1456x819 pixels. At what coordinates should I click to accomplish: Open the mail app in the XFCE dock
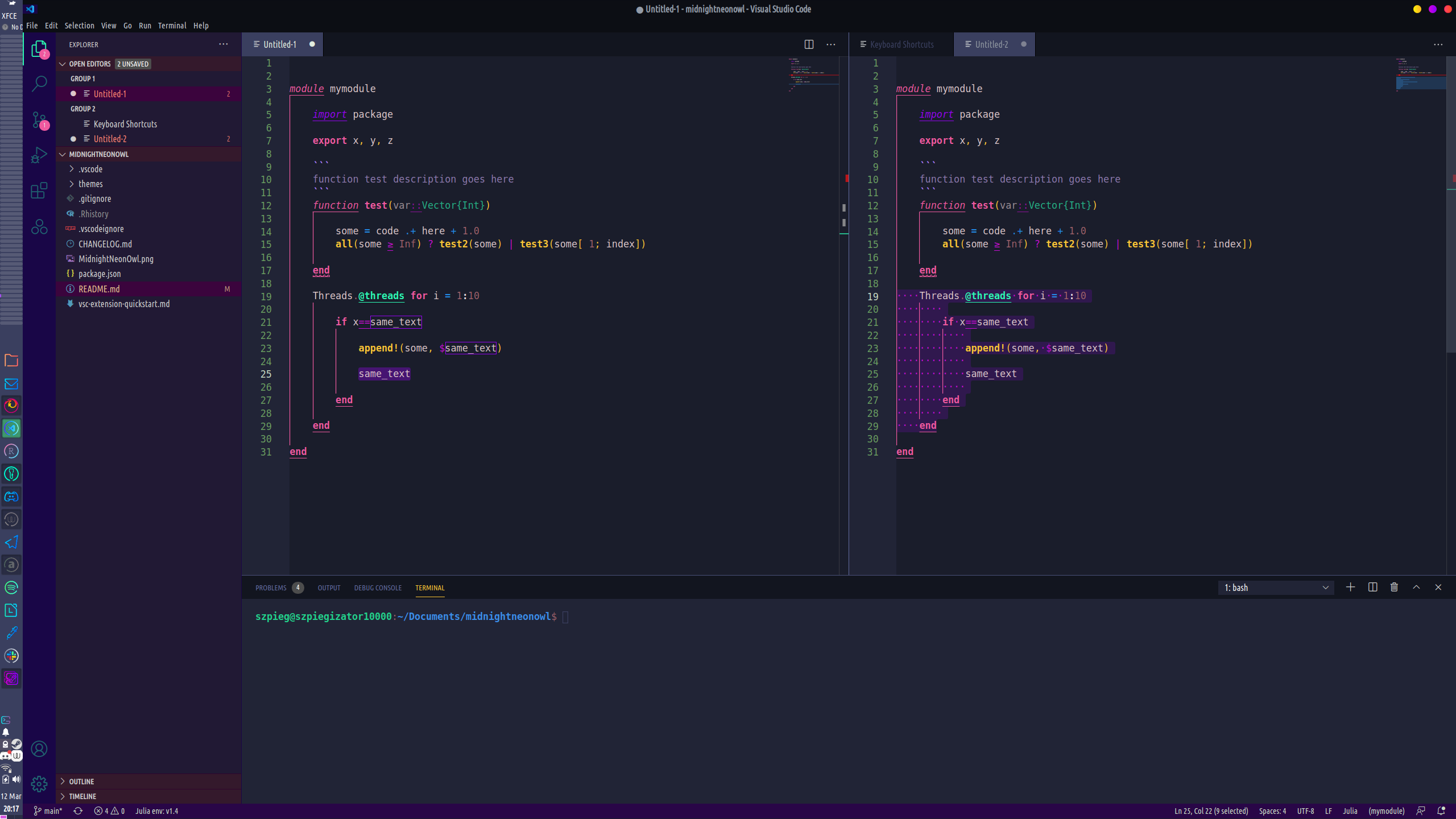coord(11,384)
